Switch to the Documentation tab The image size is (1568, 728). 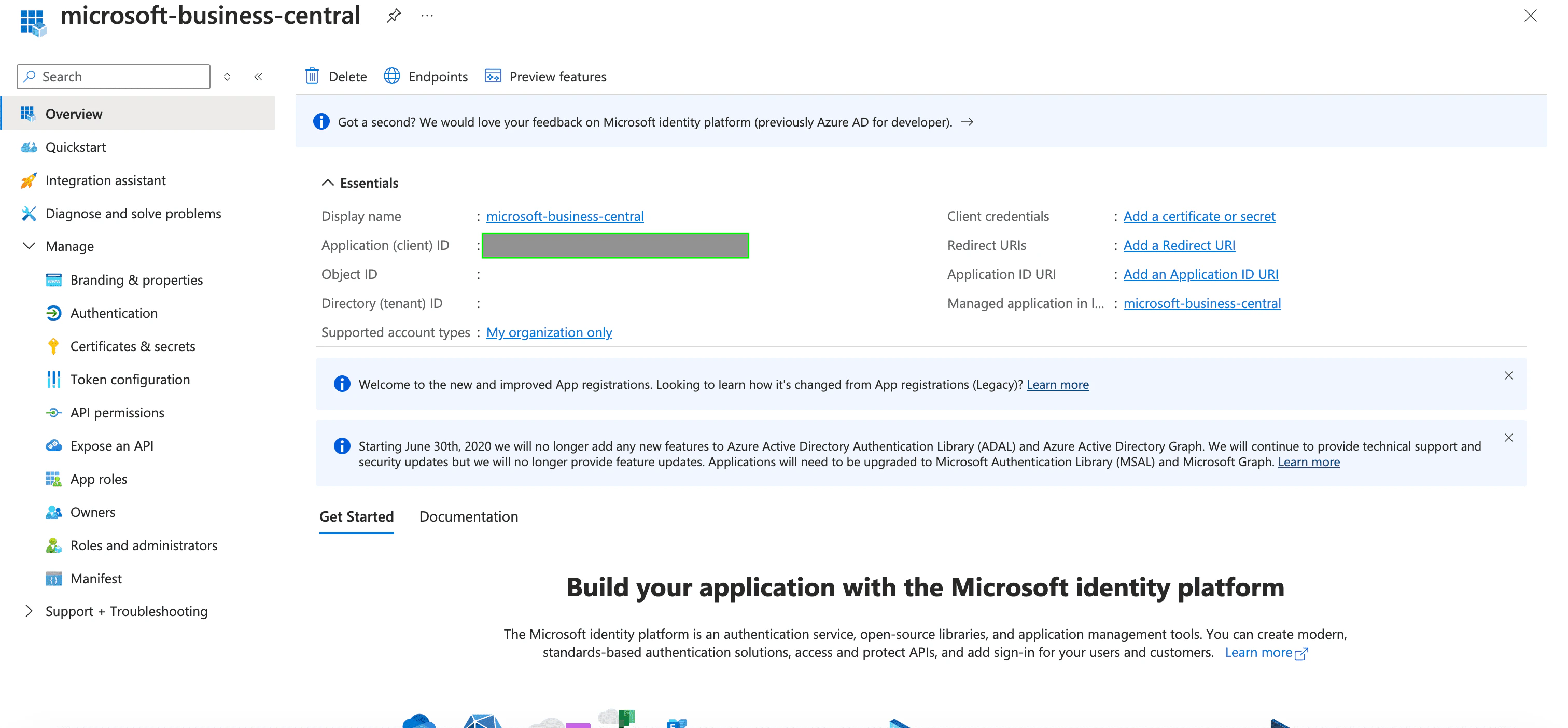(x=468, y=517)
